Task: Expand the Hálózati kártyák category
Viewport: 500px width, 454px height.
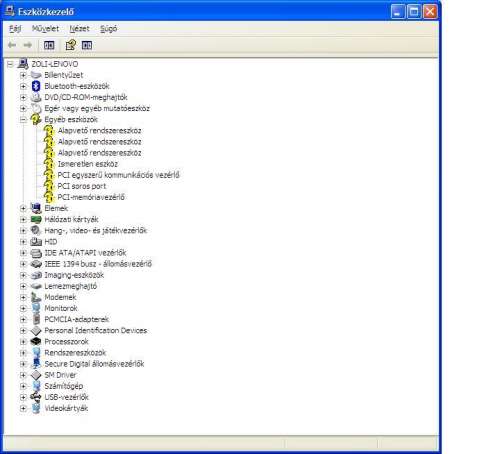Action: [x=23, y=219]
